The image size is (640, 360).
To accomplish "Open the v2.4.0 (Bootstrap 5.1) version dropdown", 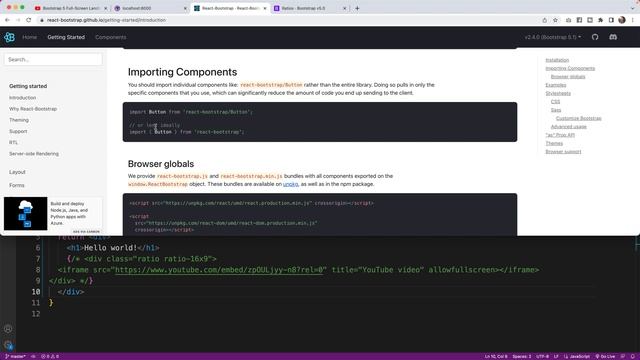I will (553, 37).
